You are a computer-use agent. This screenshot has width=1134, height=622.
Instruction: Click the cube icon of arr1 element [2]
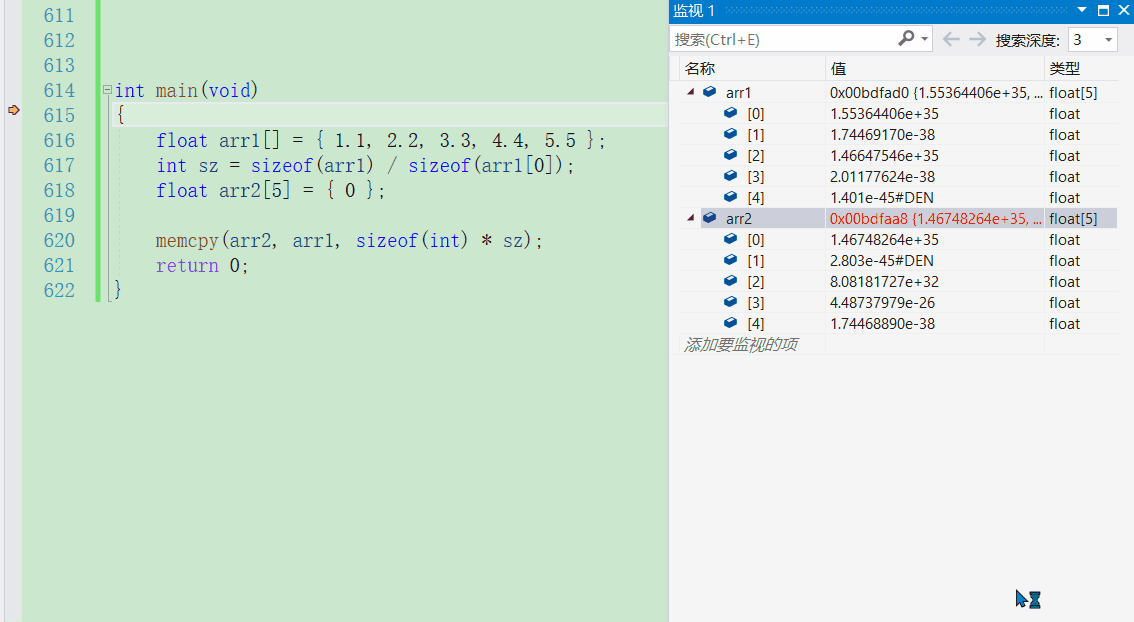(x=730, y=155)
